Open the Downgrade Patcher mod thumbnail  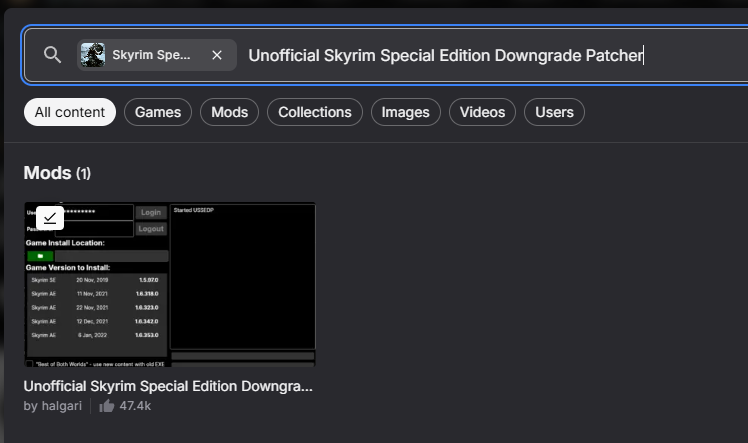[170, 285]
